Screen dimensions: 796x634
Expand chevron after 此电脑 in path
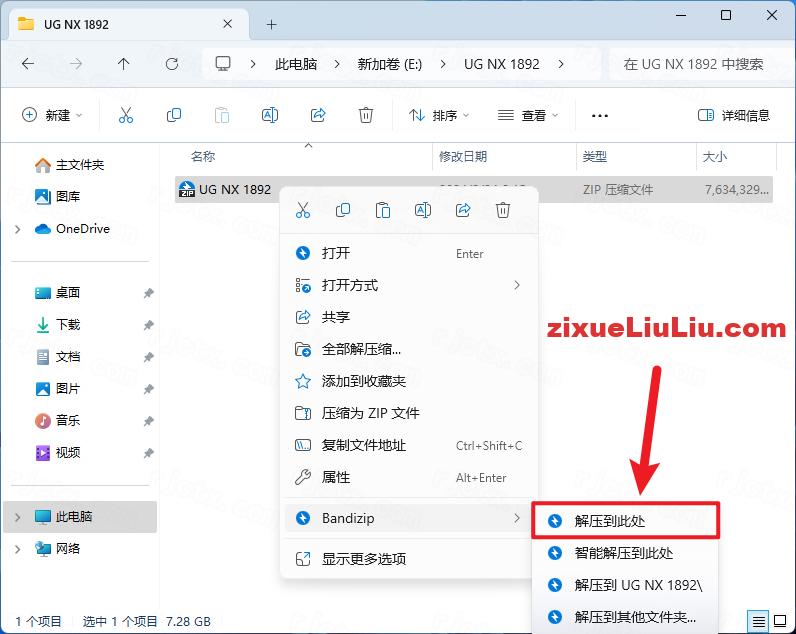click(337, 64)
